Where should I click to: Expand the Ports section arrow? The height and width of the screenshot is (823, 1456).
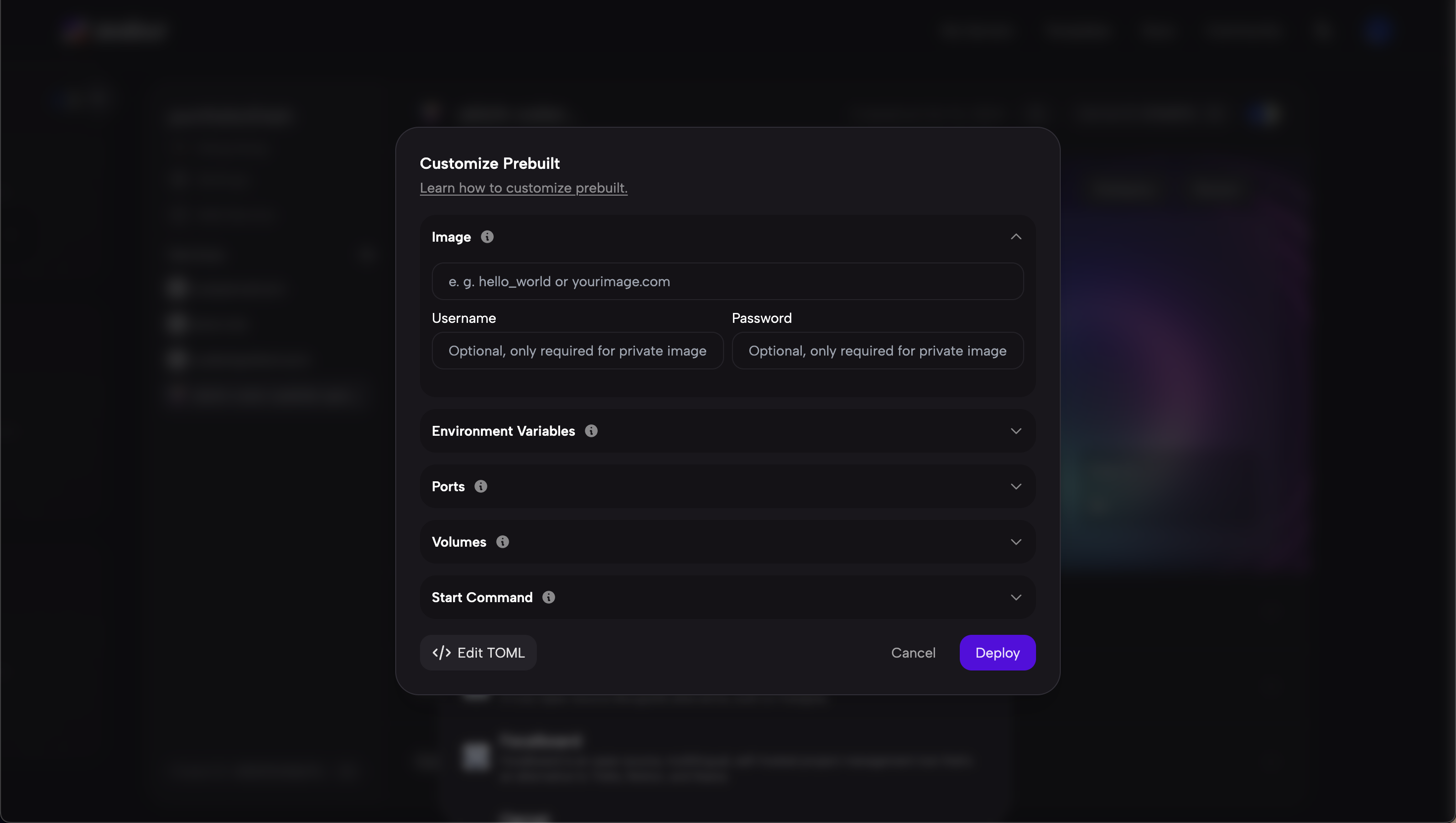coord(1016,486)
